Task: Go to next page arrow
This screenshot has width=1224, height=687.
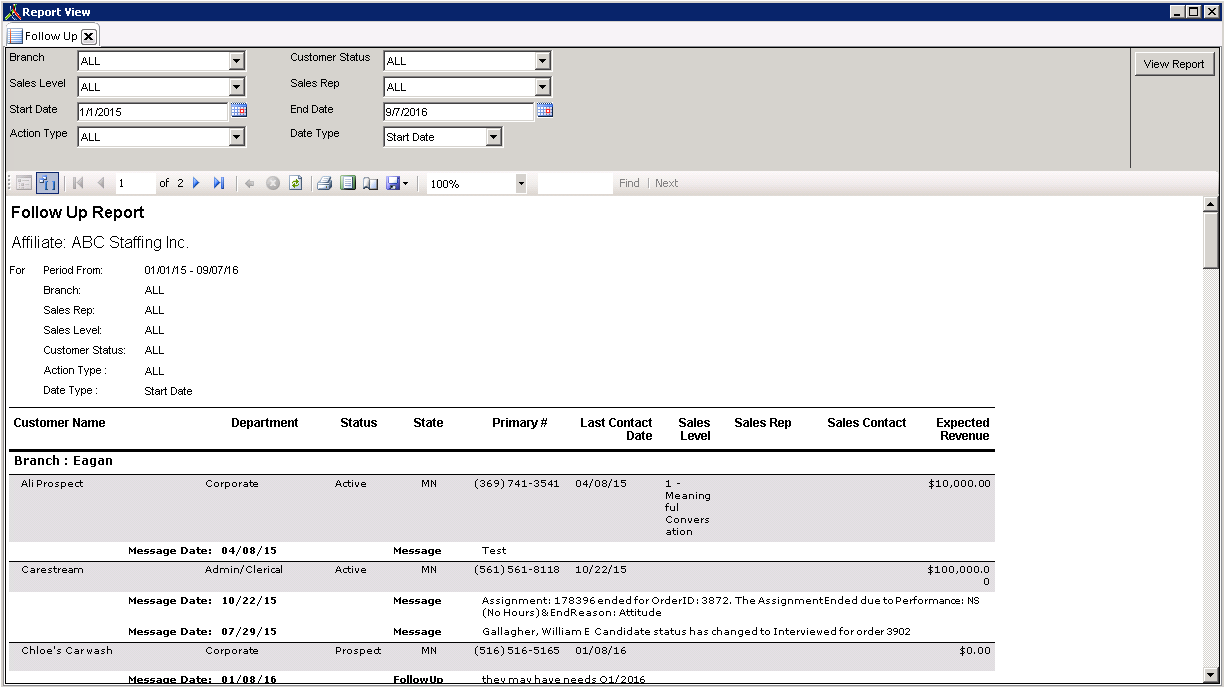Action: click(197, 183)
